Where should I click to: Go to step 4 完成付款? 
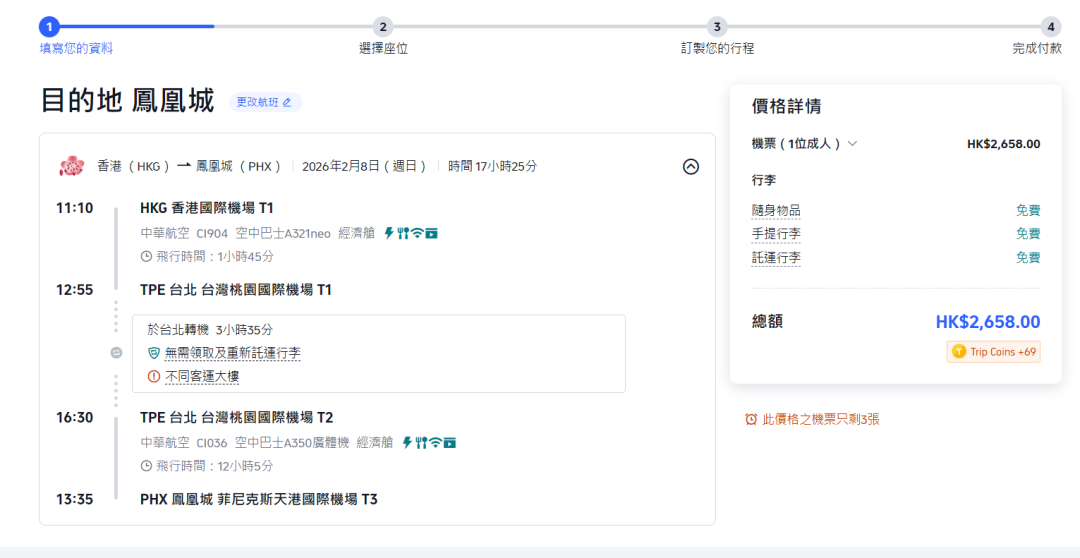pos(1049,27)
